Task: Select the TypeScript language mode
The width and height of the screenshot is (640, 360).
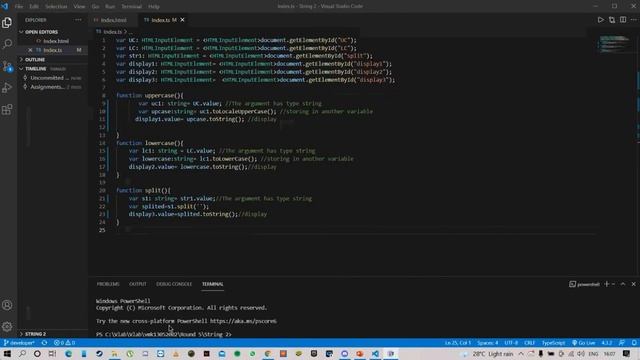Action: pyautogui.click(x=553, y=343)
